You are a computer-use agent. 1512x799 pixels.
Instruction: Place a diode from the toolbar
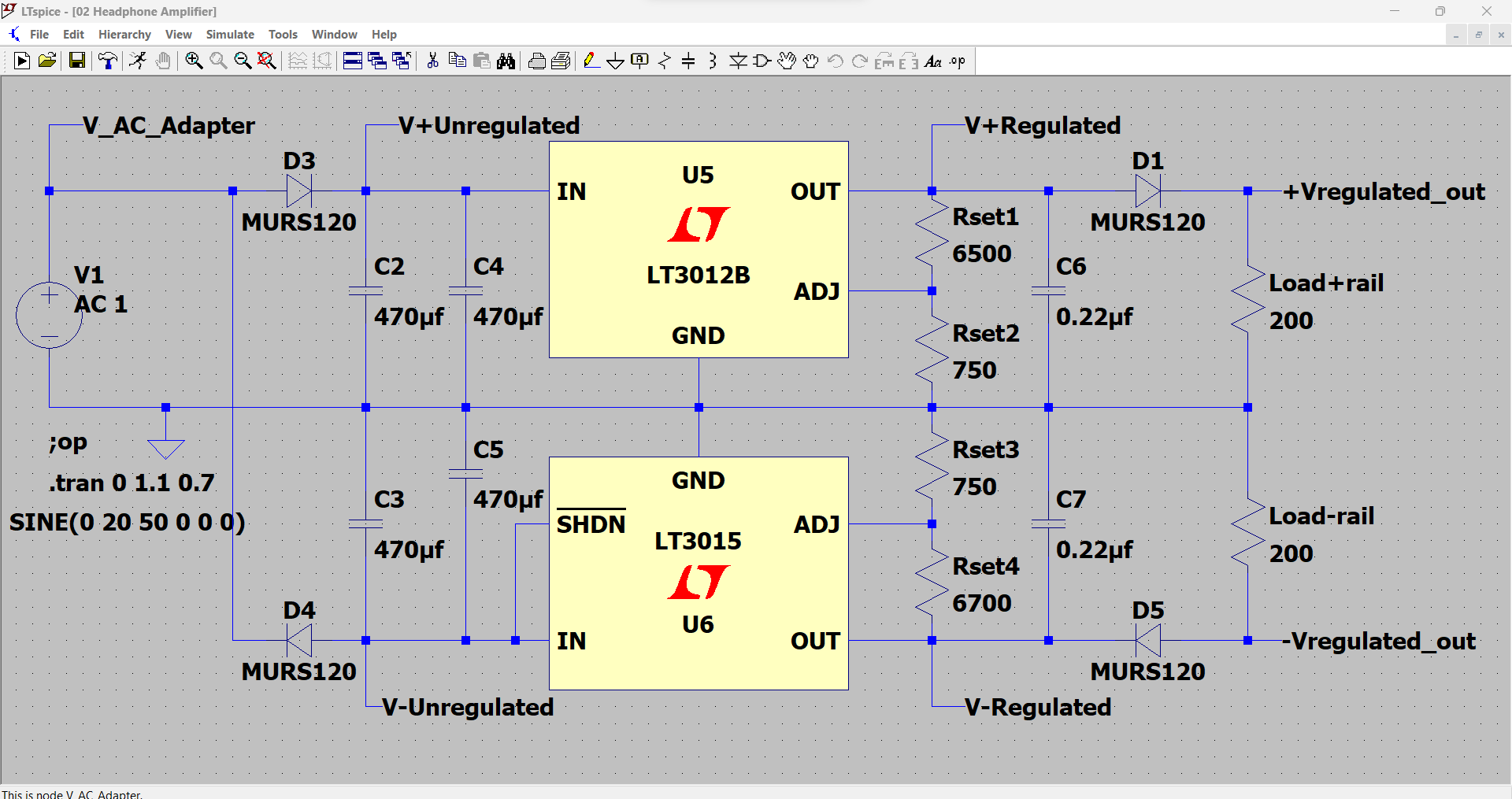tap(738, 61)
